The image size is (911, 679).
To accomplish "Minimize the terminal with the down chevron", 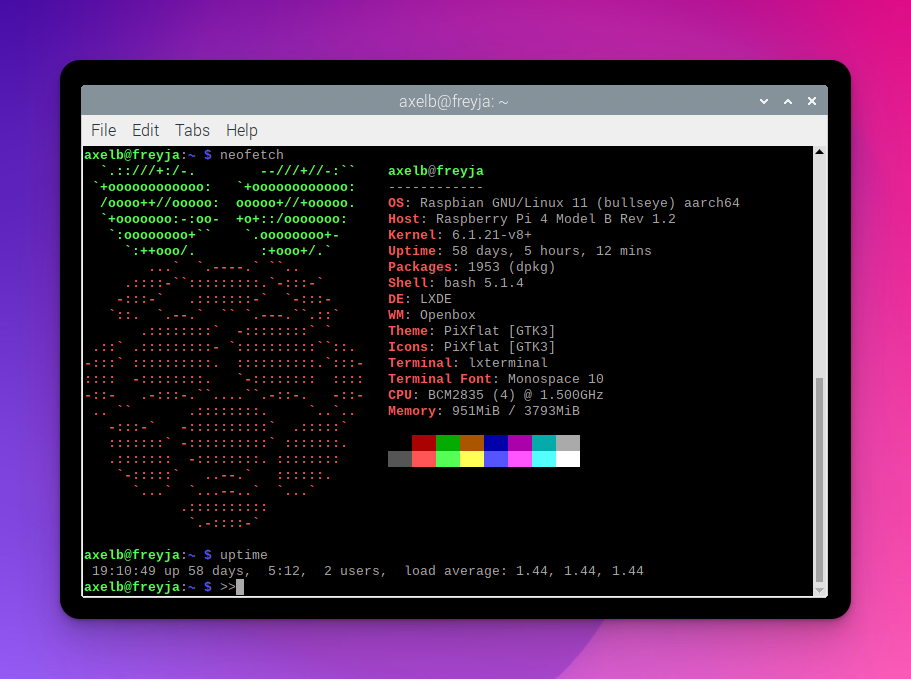I will [764, 102].
